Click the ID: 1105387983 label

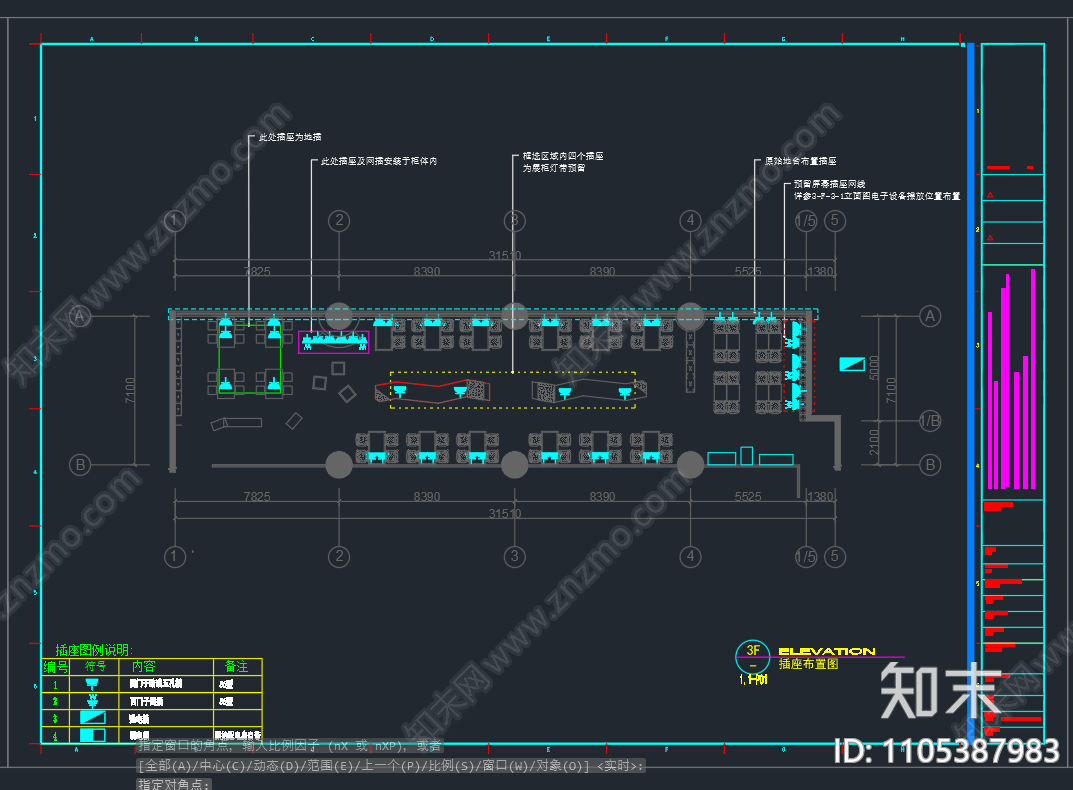click(x=947, y=751)
